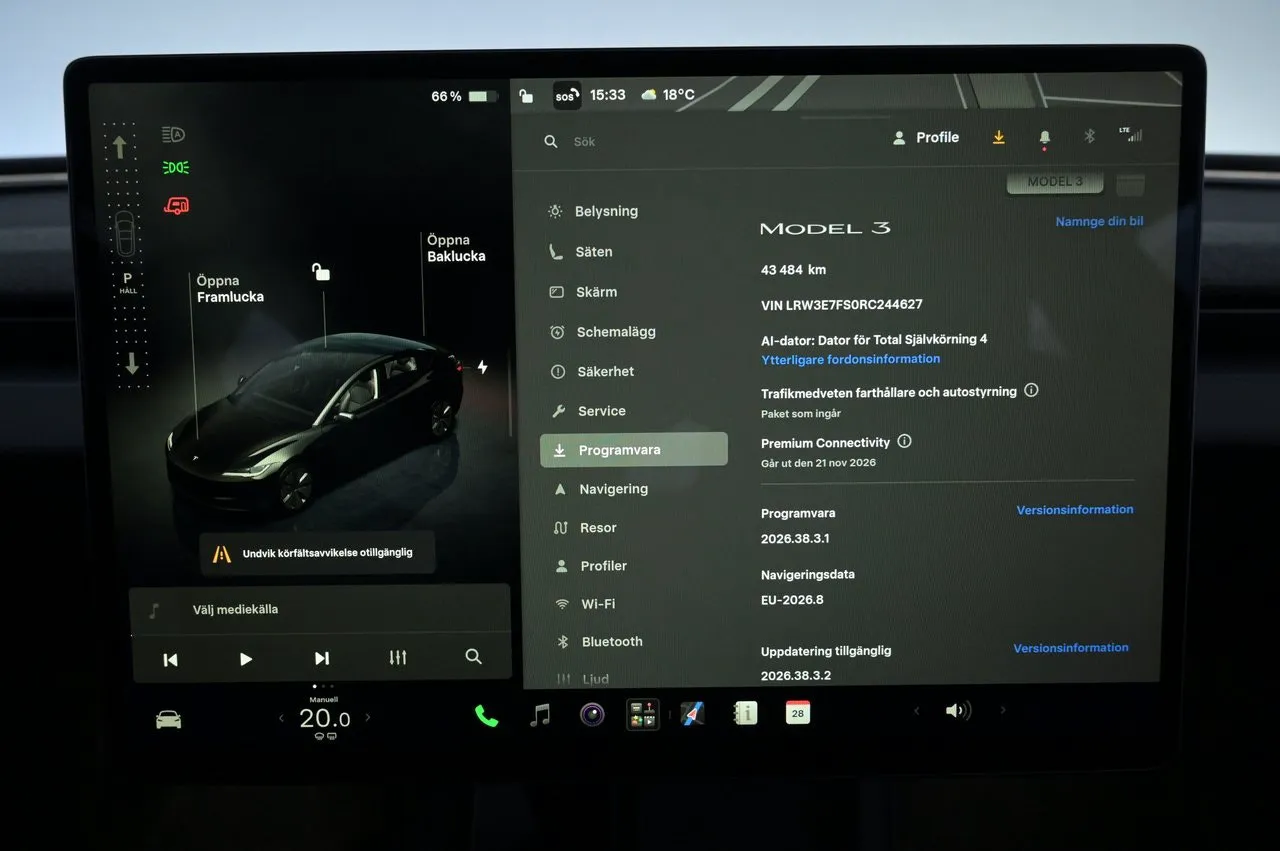Lower volume with left chevron
Viewport: 1280px width, 851px height.
(916, 711)
